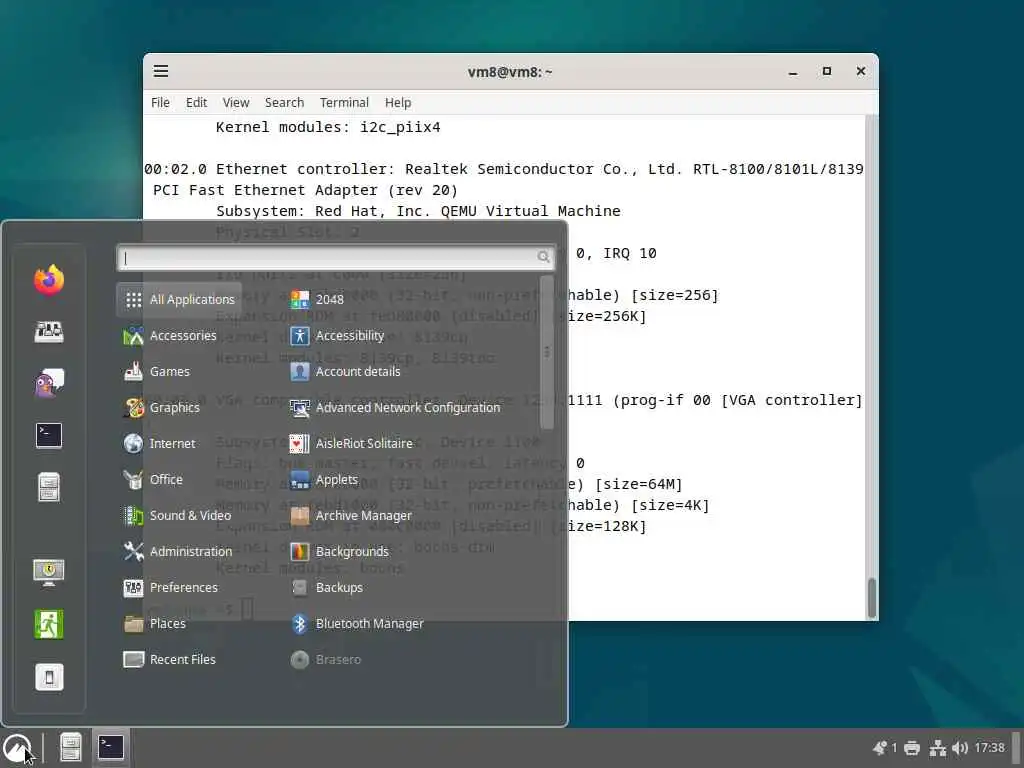Click the printer tray icon
Viewport: 1024px width, 768px height.
point(912,748)
